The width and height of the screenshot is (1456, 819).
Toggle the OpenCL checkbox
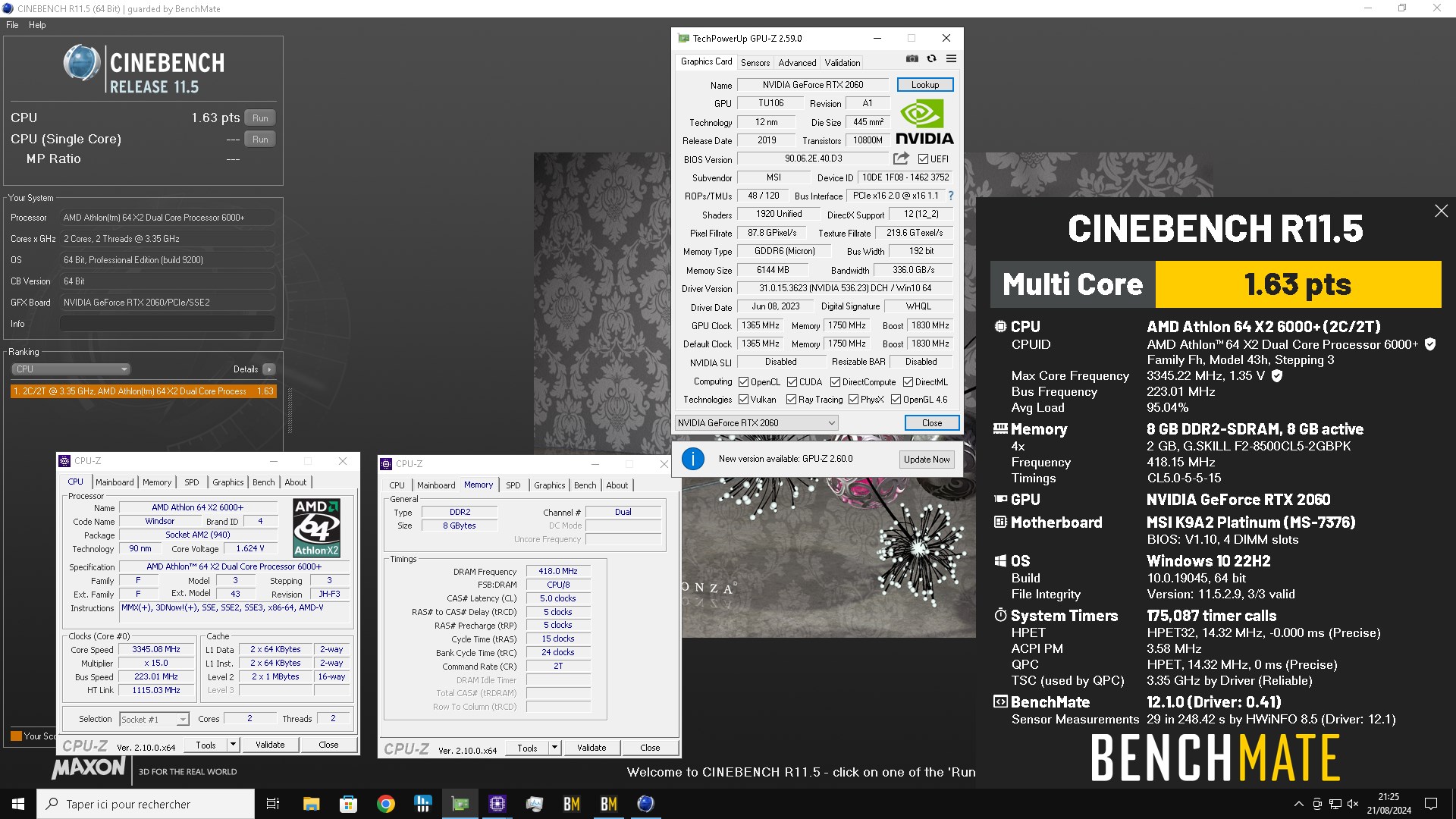743,382
